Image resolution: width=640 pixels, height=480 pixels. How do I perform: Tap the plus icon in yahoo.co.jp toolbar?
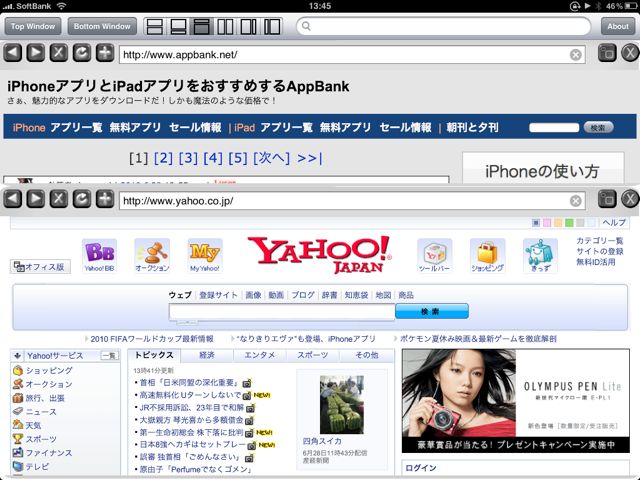pyautogui.click(x=105, y=199)
